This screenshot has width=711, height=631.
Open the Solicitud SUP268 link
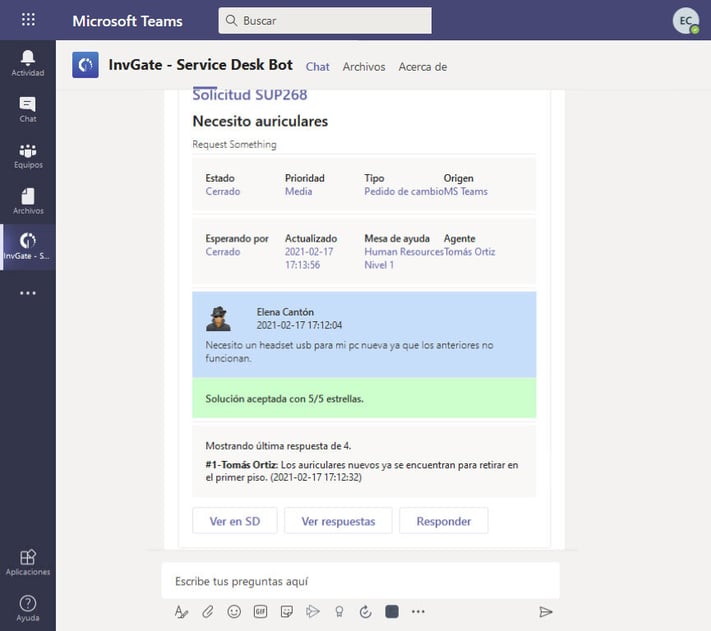pos(250,95)
